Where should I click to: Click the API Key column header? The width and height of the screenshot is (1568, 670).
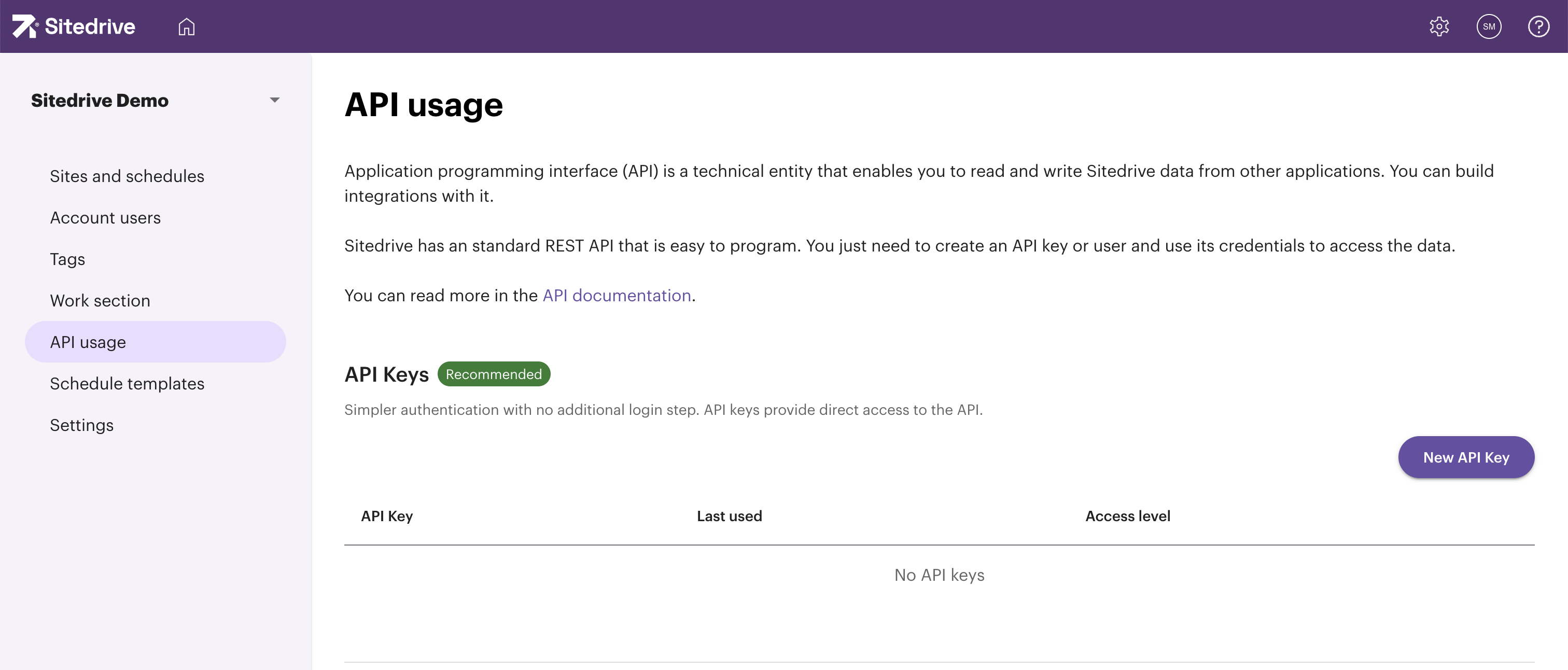click(387, 516)
